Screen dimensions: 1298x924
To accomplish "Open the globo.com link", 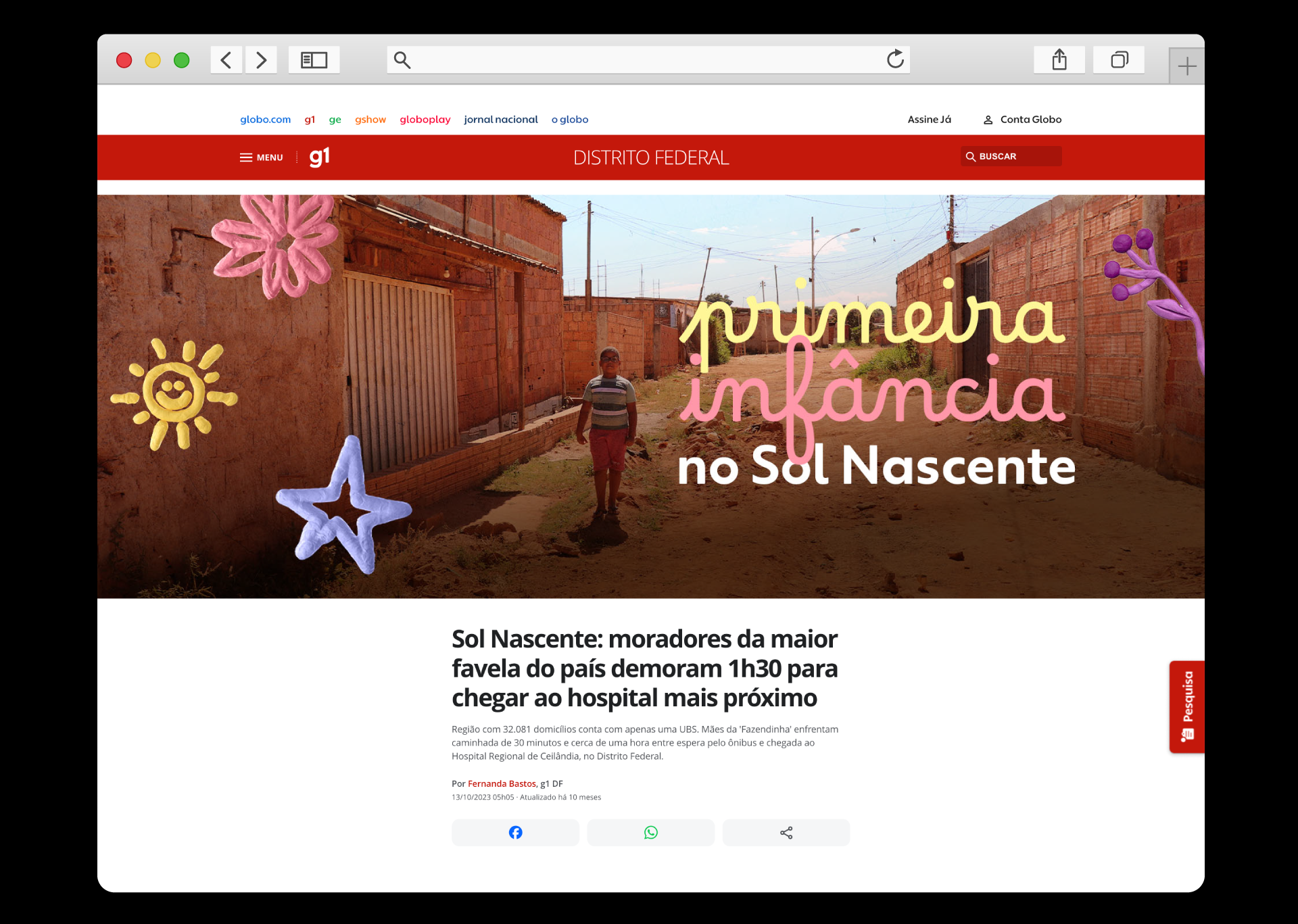I will click(x=265, y=120).
